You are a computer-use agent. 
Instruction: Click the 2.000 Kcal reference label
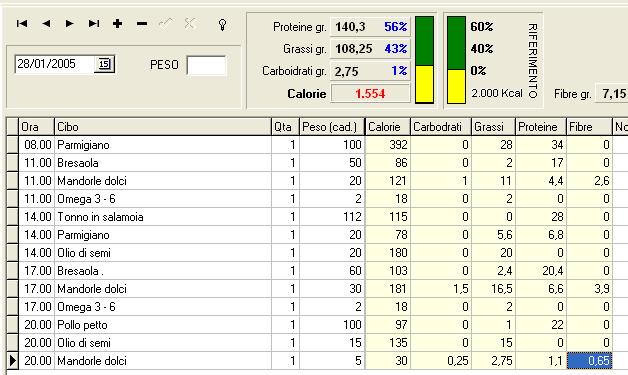[497, 93]
